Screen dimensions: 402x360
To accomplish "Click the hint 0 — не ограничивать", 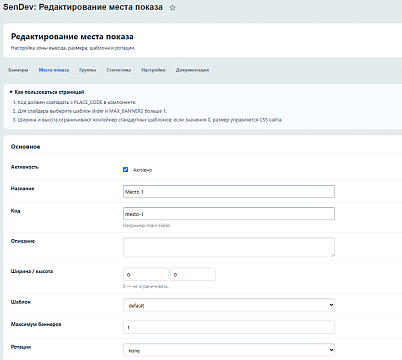I will tap(146, 286).
